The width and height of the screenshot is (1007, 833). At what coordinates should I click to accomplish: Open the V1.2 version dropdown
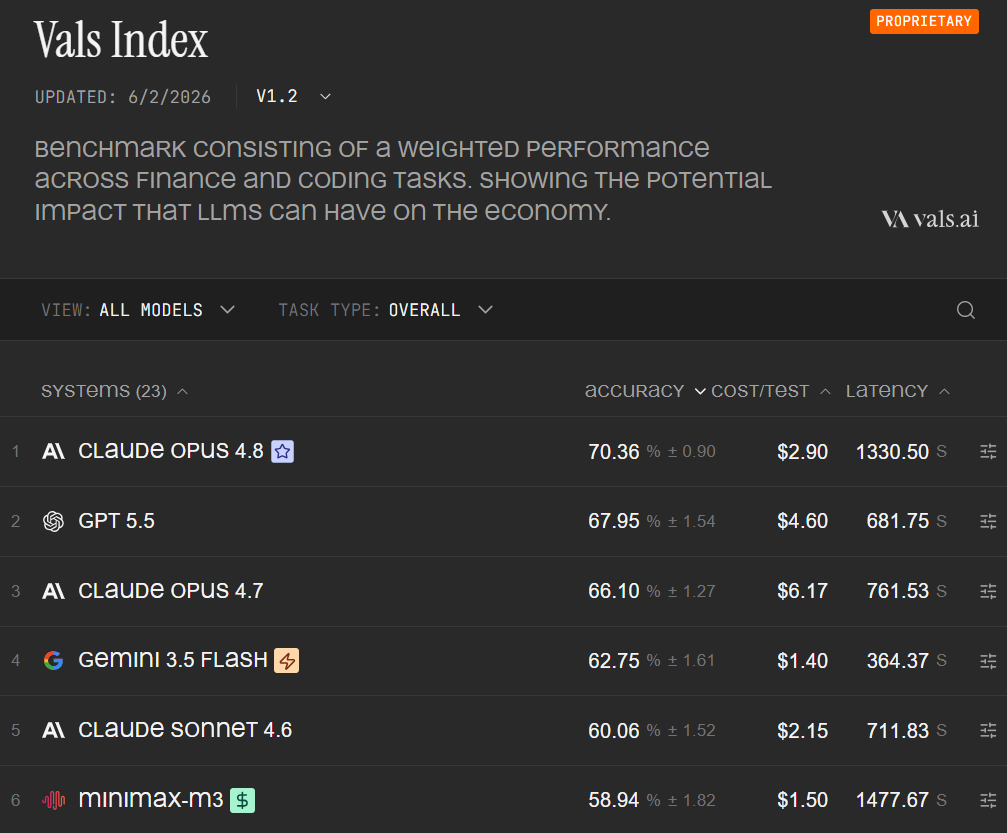coord(293,96)
